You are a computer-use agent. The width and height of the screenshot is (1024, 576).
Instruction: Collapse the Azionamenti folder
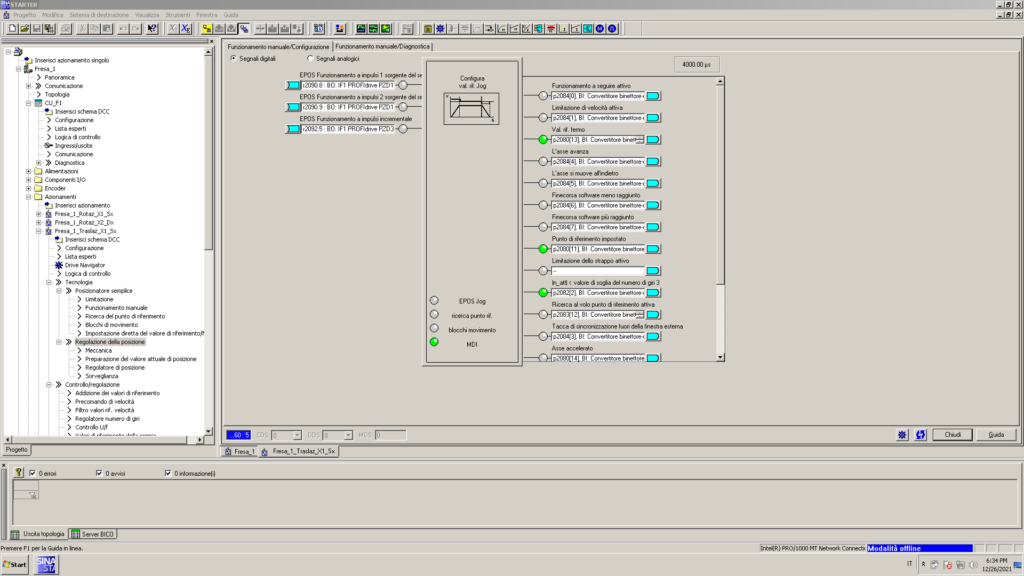pyautogui.click(x=29, y=197)
